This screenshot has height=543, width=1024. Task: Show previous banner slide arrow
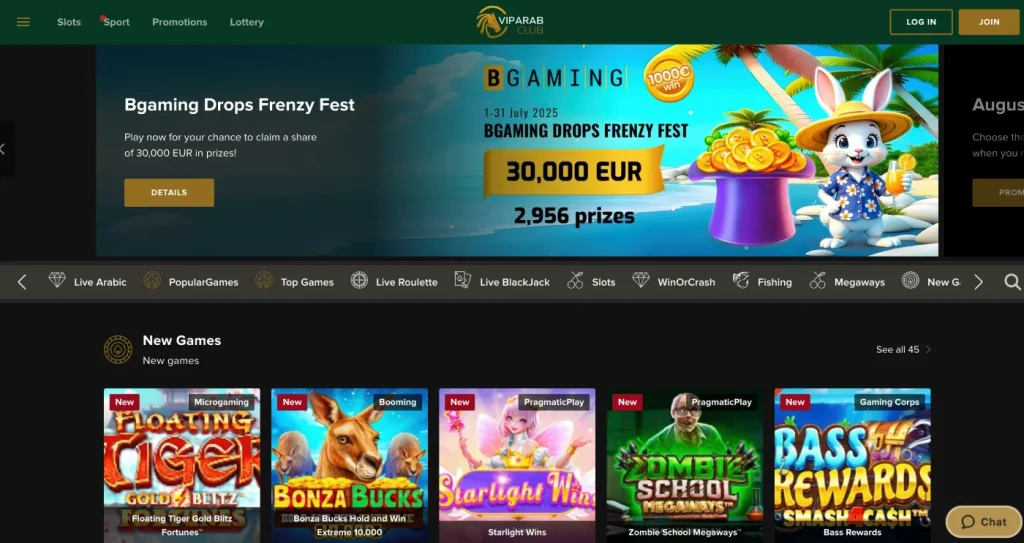[x=4, y=149]
